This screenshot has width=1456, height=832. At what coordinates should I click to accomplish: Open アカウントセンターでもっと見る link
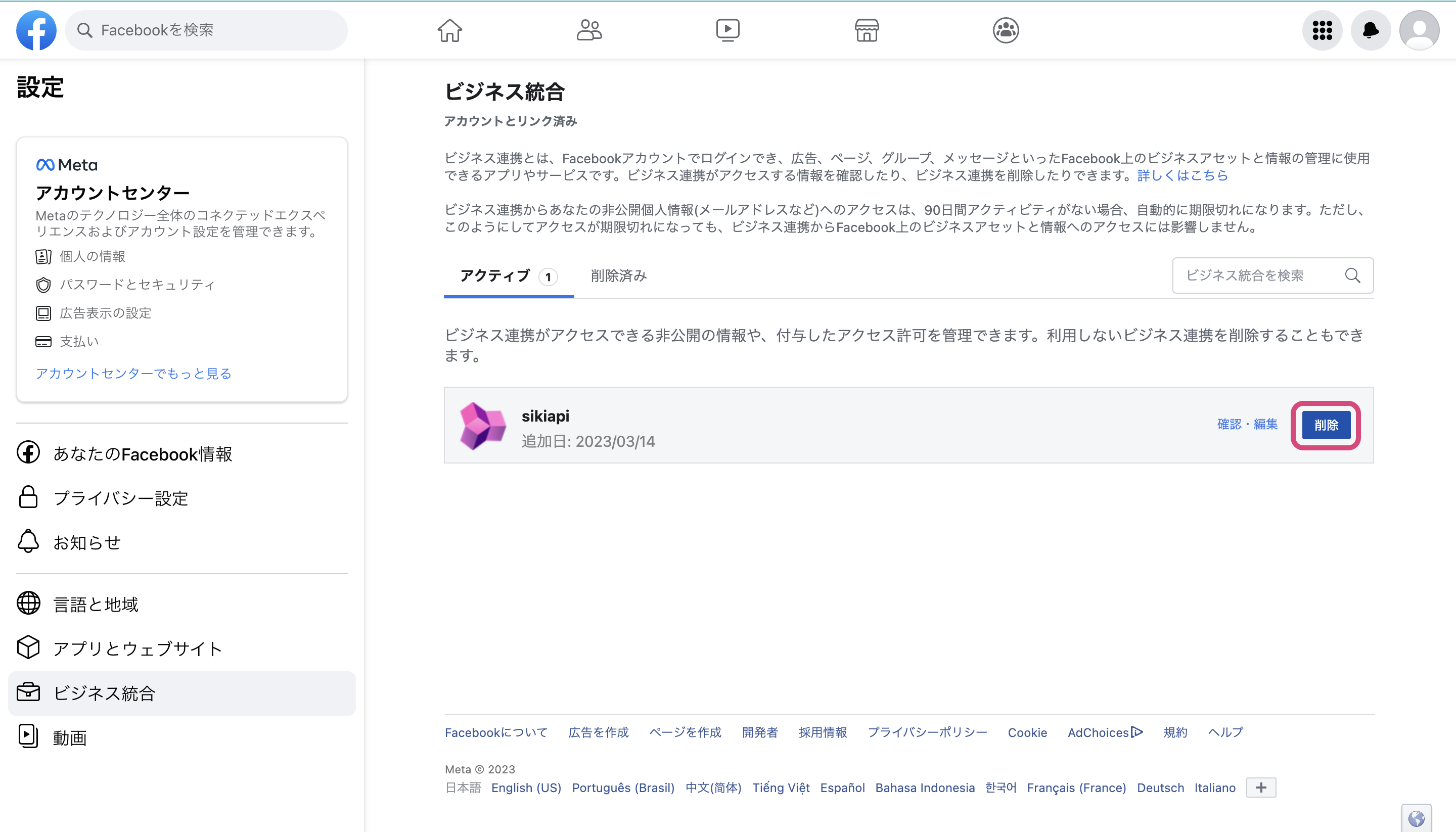133,373
